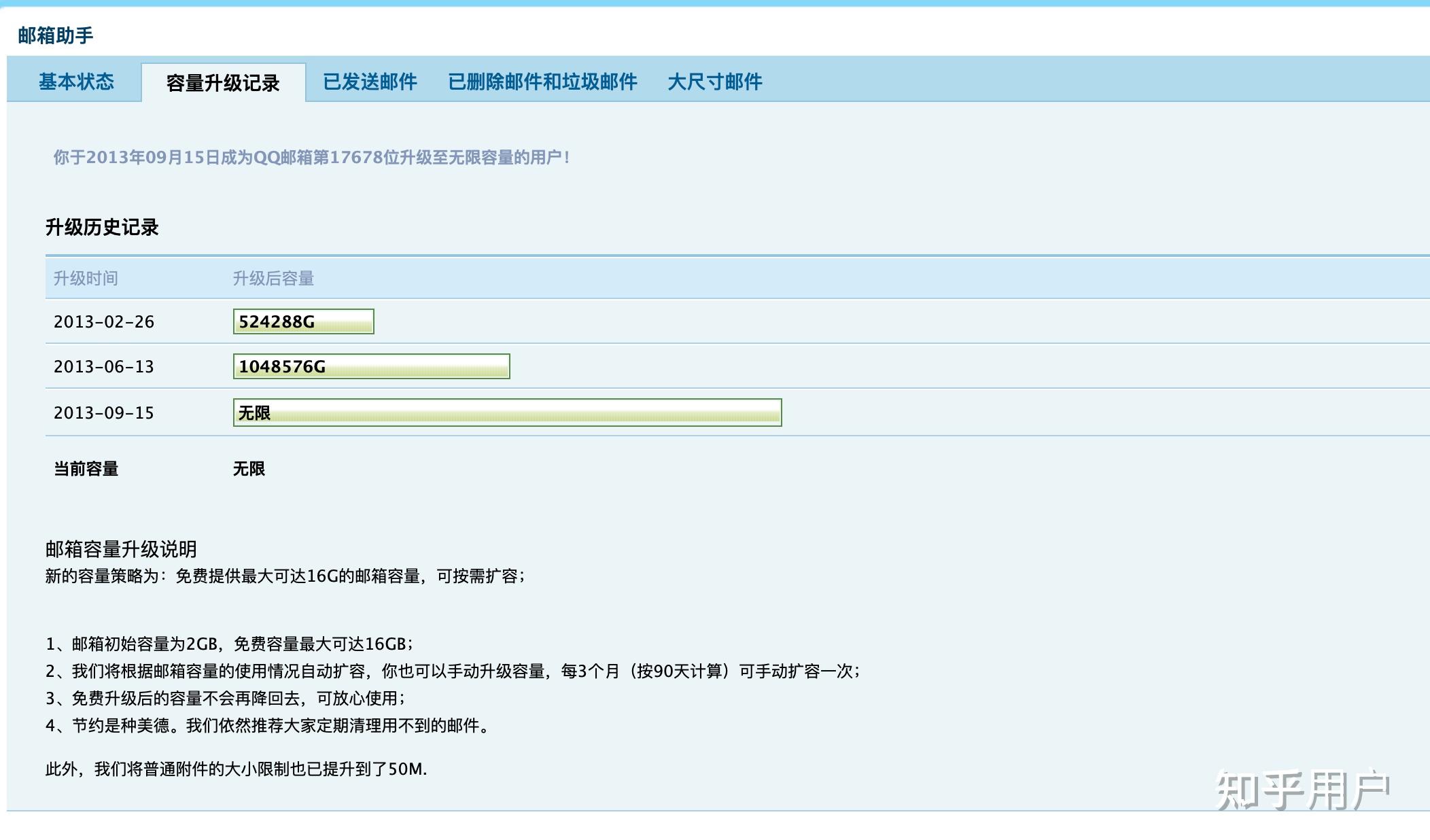Click the 当前容量 label
The height and width of the screenshot is (840, 1430).
(86, 469)
